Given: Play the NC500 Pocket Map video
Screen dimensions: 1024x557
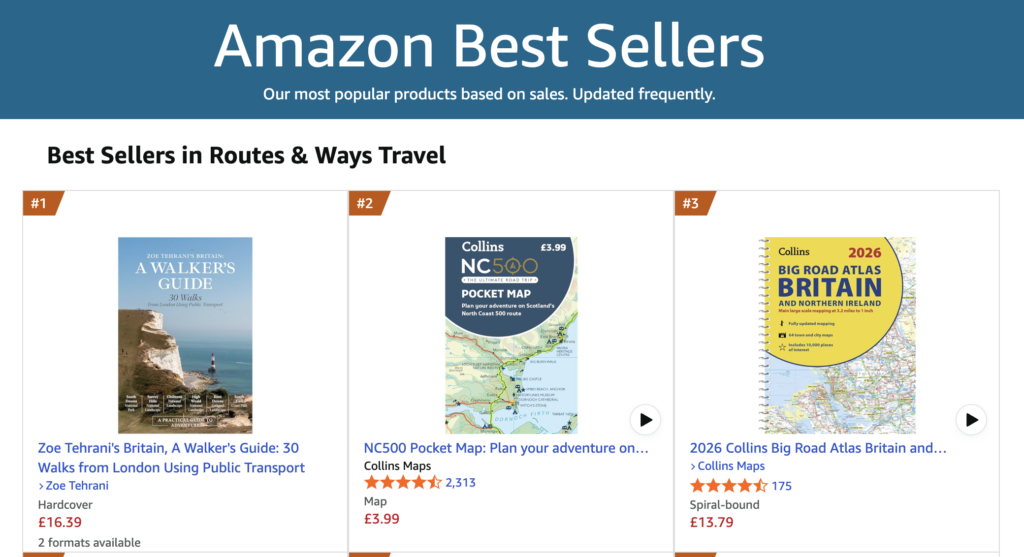Looking at the screenshot, I should (645, 419).
